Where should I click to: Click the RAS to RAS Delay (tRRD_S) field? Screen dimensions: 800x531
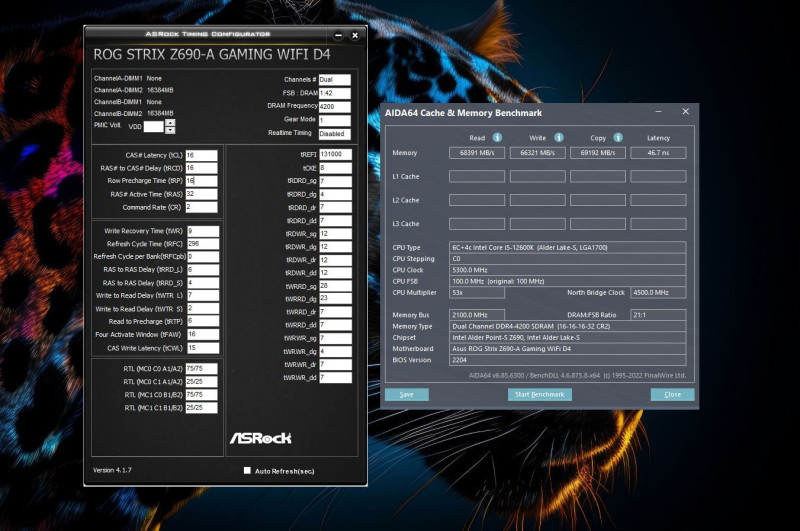pos(203,283)
